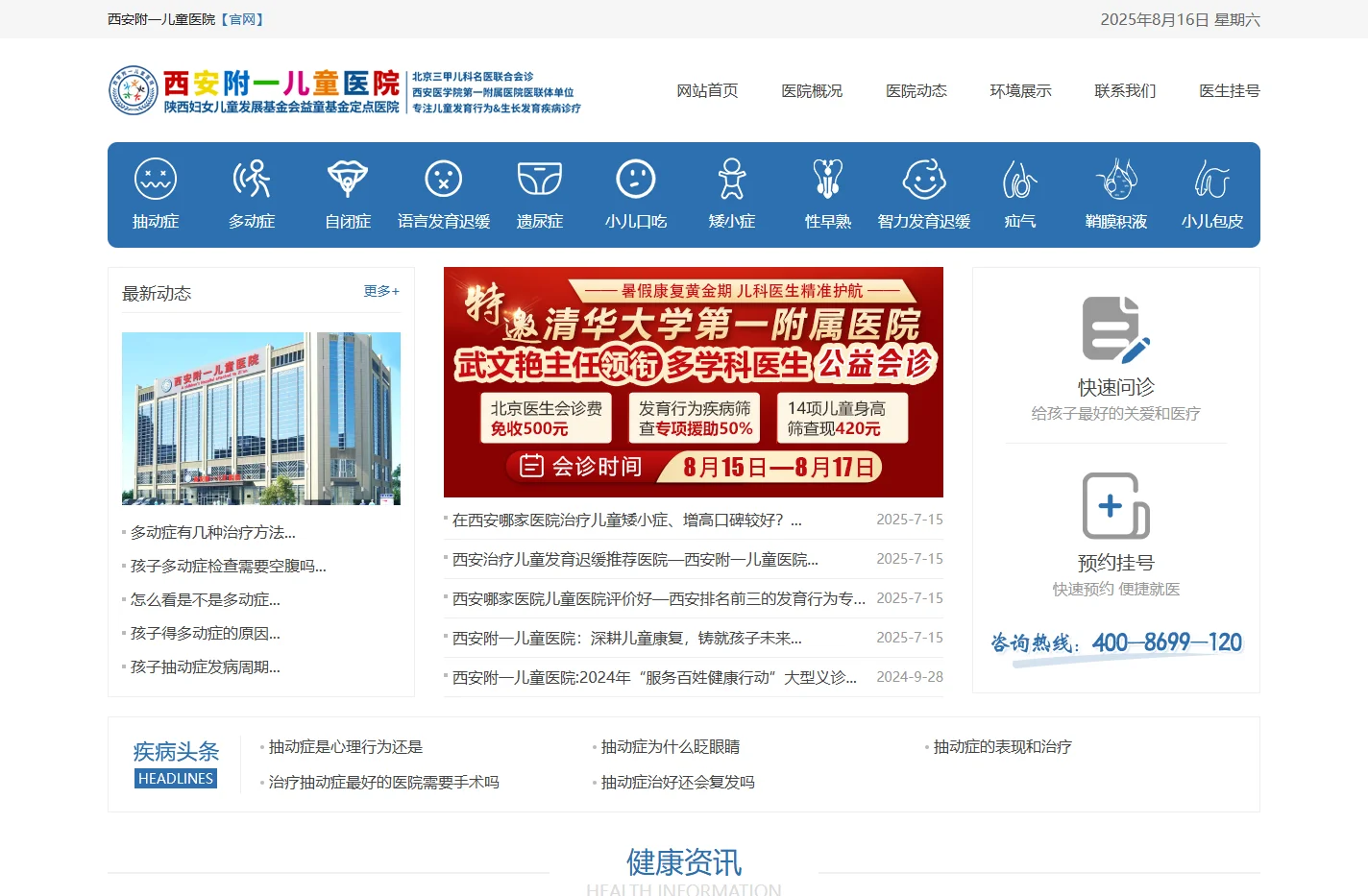
Task: Open 医院概况 menu item
Action: point(812,90)
